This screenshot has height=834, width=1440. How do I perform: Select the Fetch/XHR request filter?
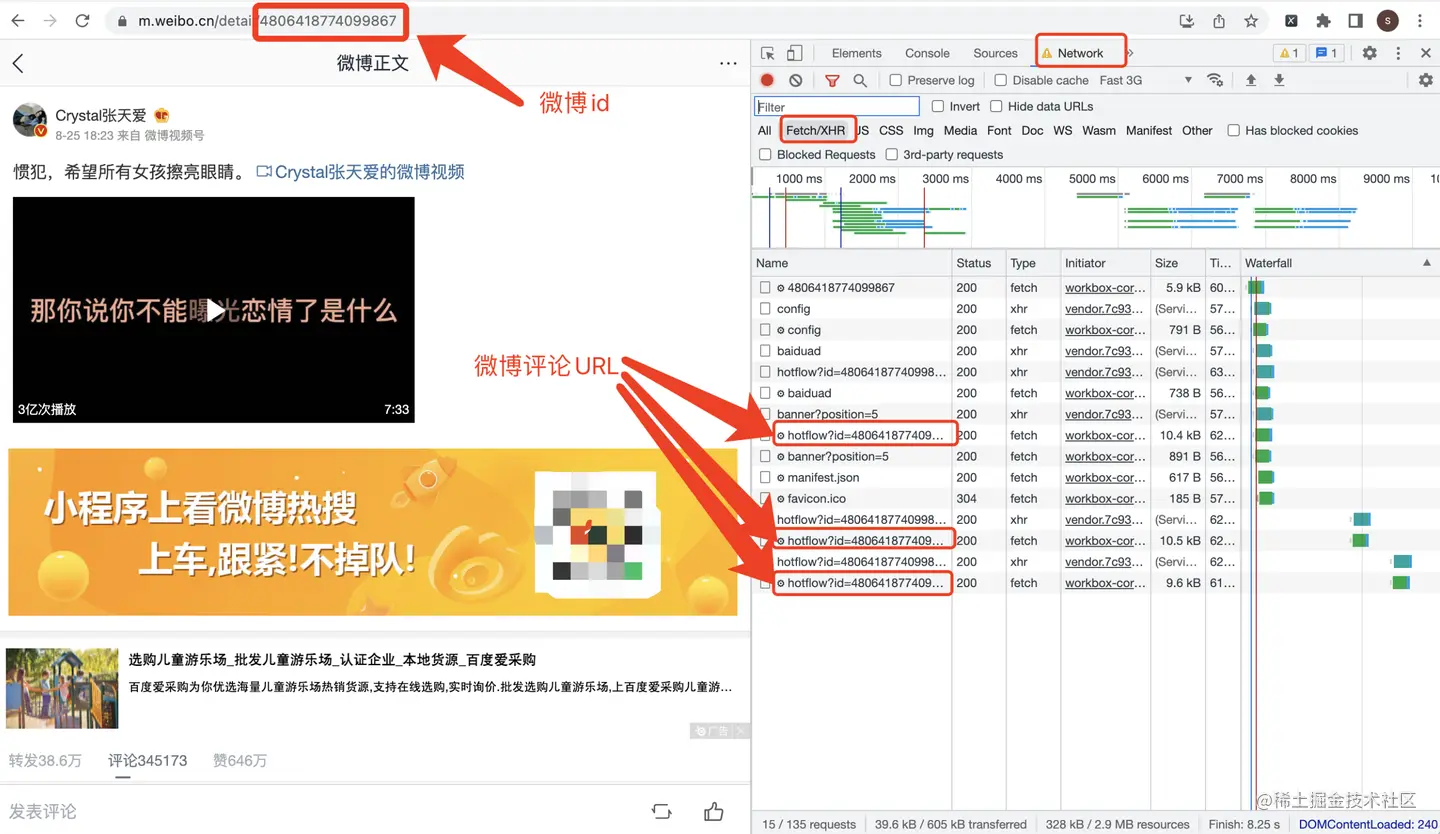817,130
